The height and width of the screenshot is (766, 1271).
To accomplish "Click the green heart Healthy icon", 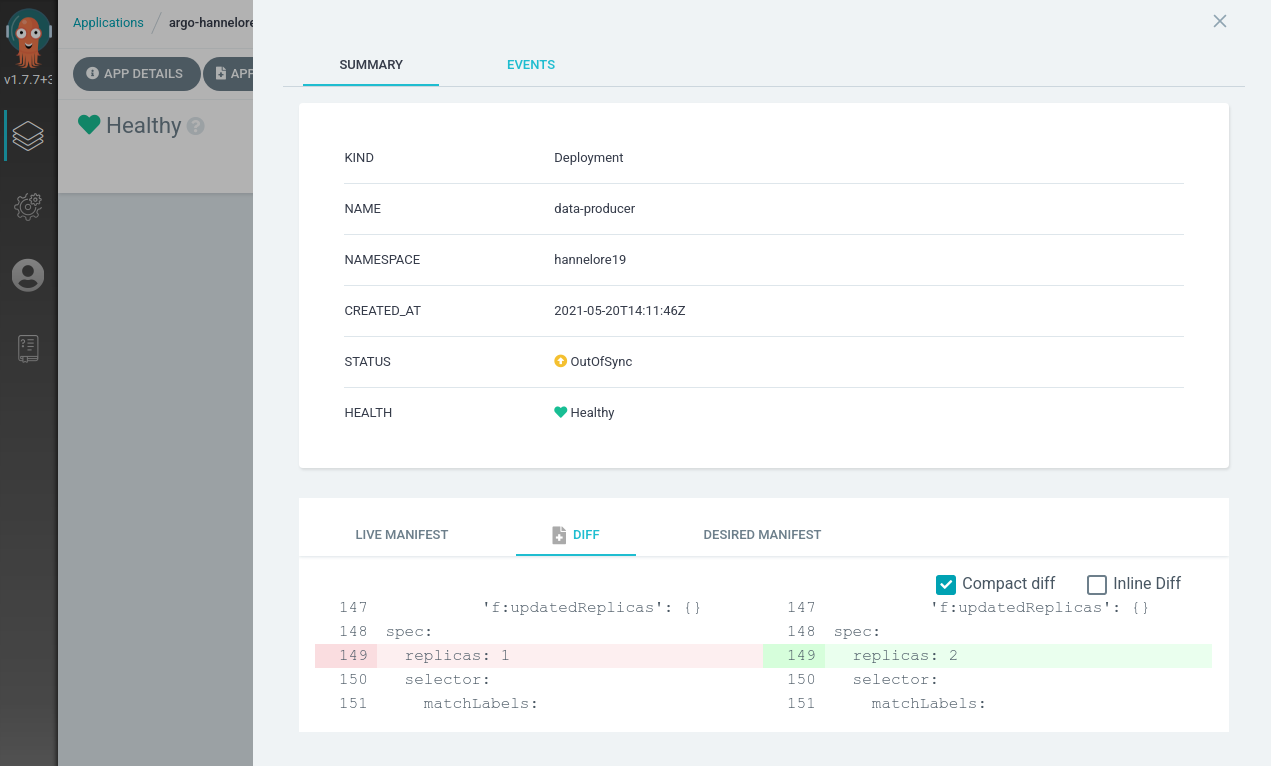I will 561,412.
